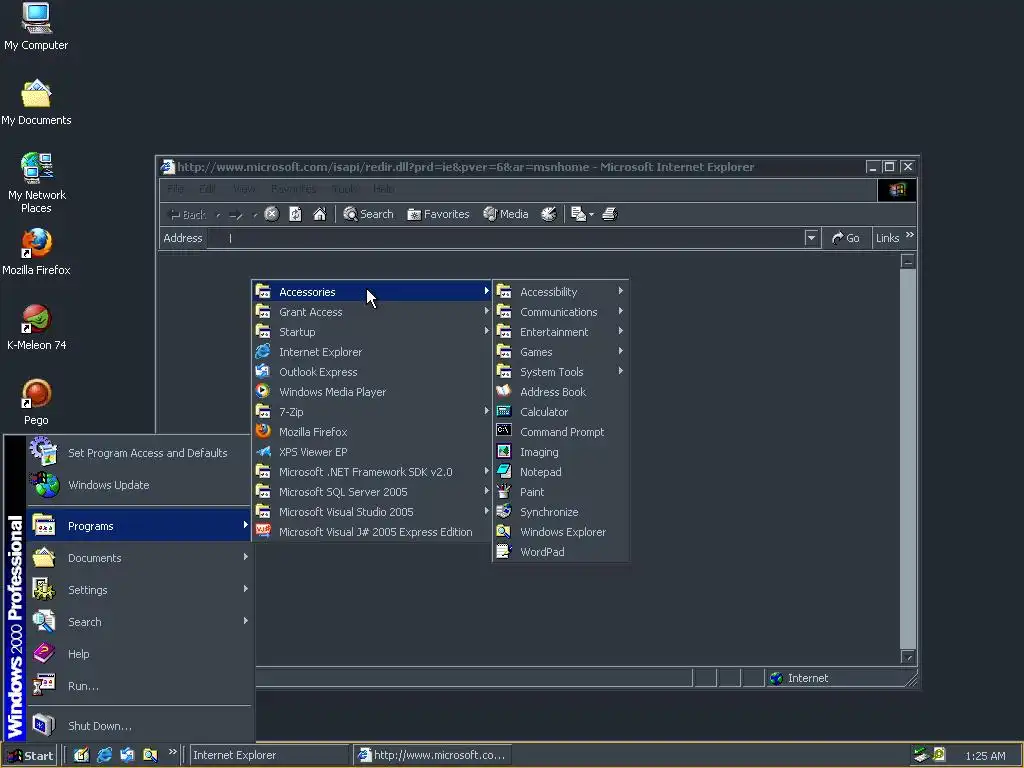
Task: Click Show Desktop quick launch icon
Action: point(81,755)
